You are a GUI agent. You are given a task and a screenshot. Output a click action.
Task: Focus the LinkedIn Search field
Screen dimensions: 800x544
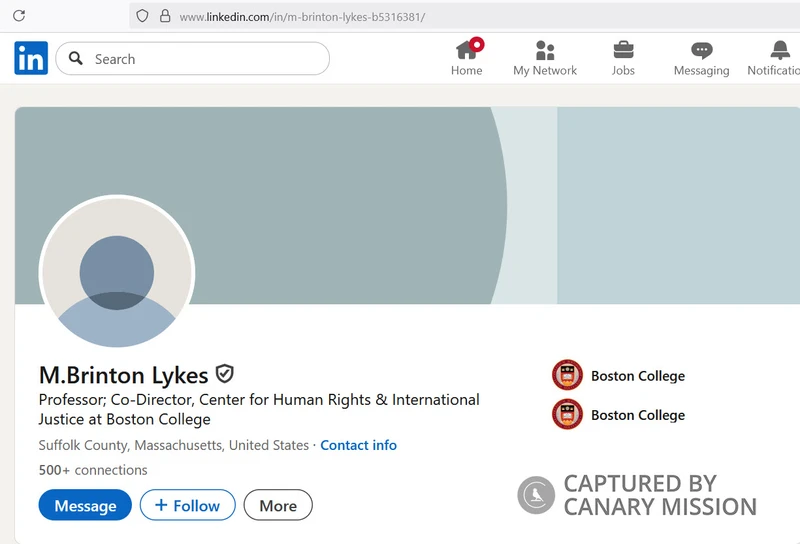(192, 59)
